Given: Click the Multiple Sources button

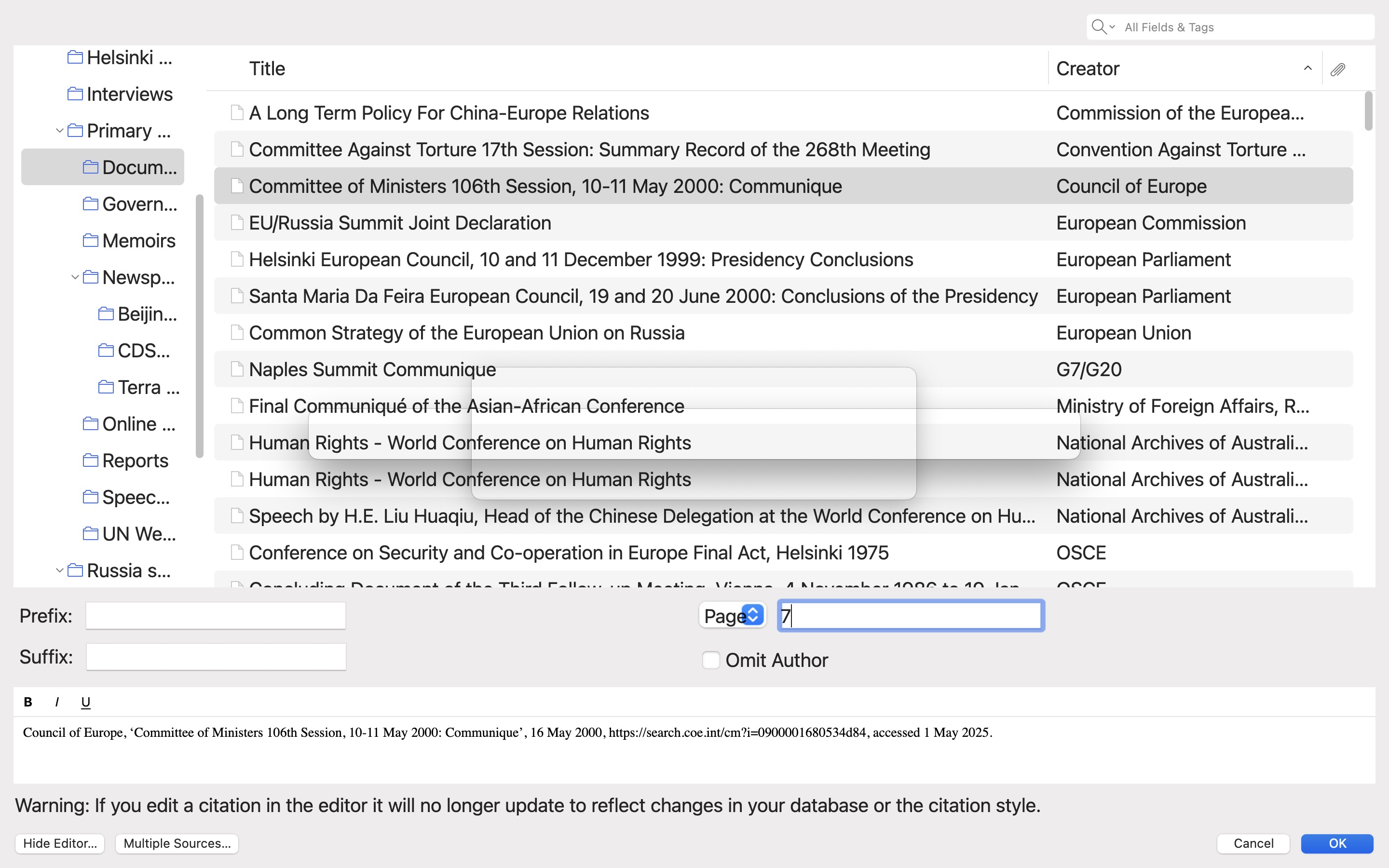Looking at the screenshot, I should coord(177,843).
